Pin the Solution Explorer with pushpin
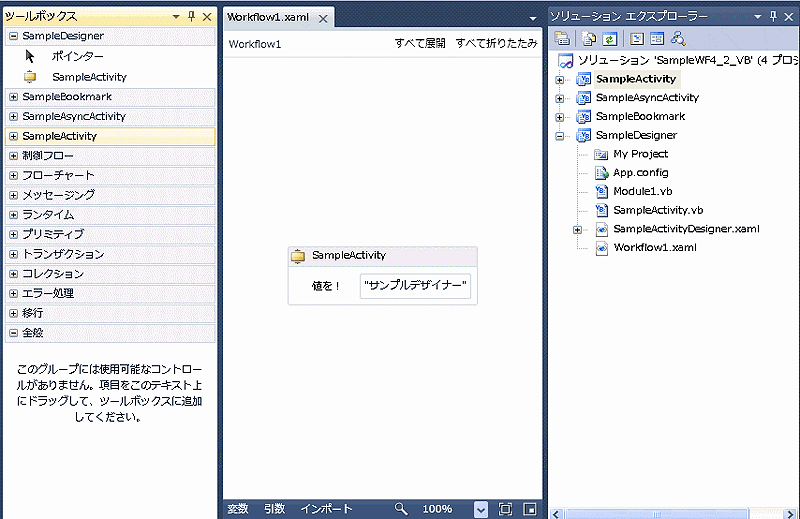Image resolution: width=800 pixels, height=519 pixels. [x=774, y=16]
